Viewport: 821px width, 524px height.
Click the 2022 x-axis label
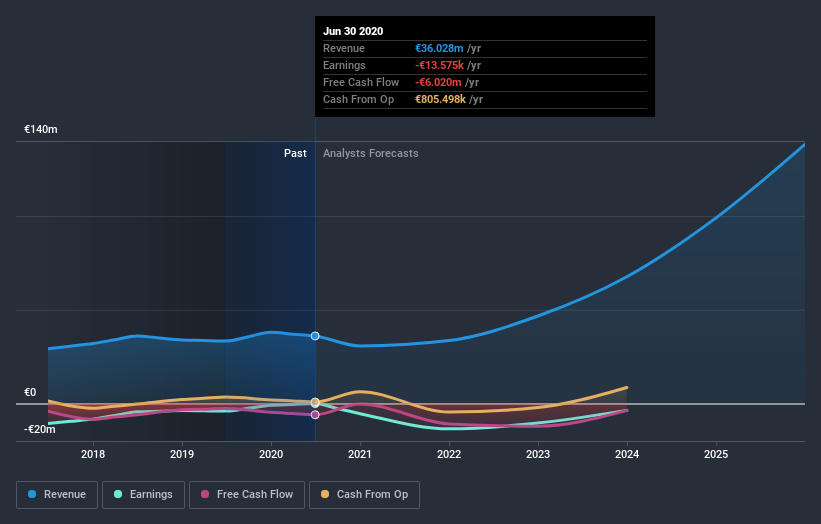pyautogui.click(x=449, y=454)
